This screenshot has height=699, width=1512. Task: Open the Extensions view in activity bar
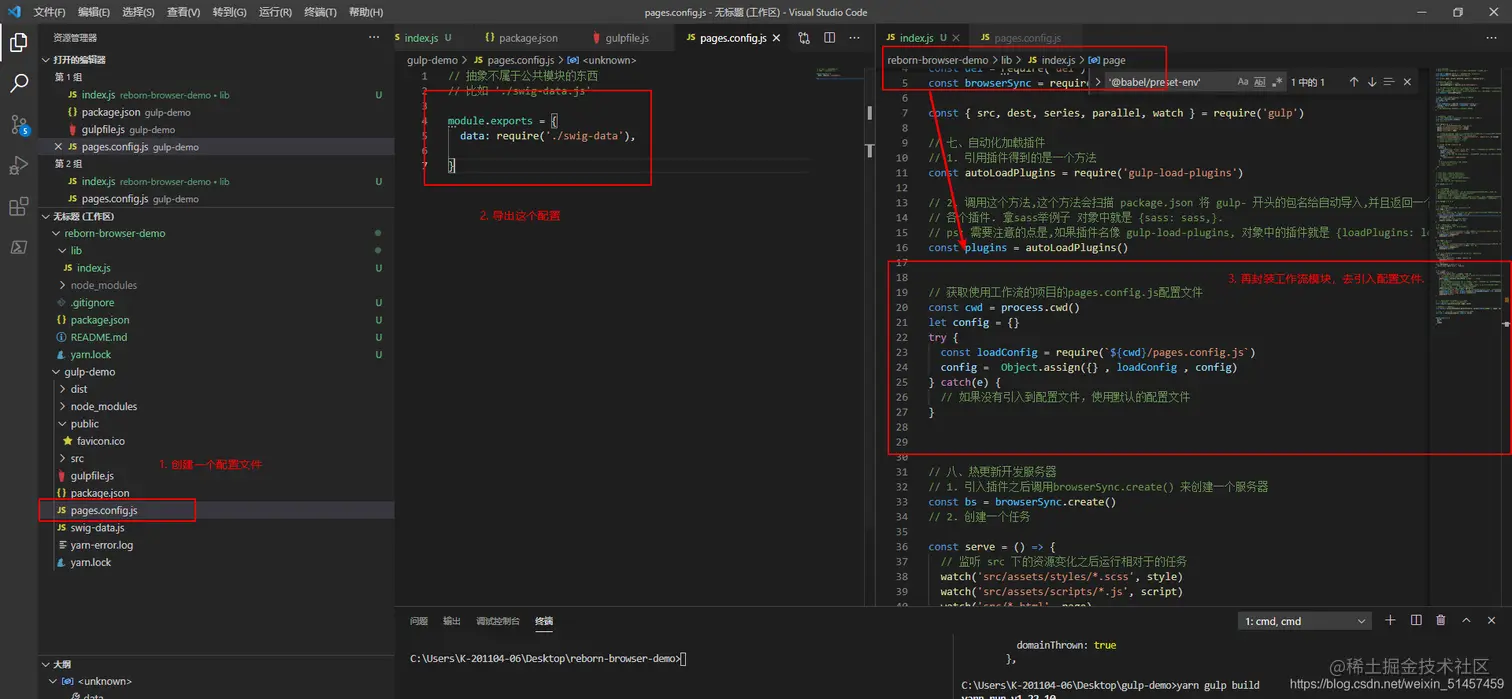click(x=18, y=207)
